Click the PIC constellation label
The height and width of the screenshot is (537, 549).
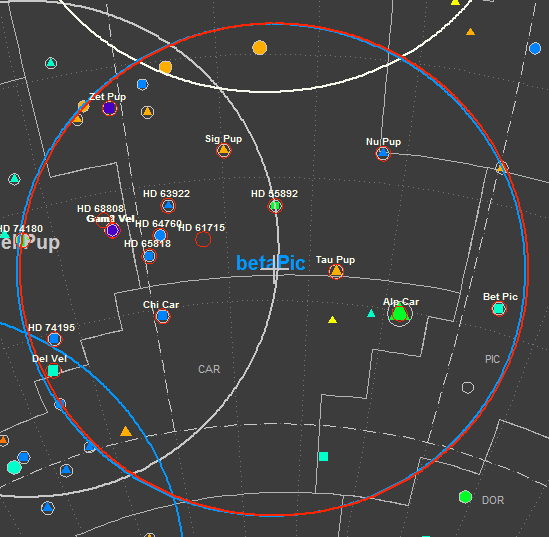click(492, 359)
